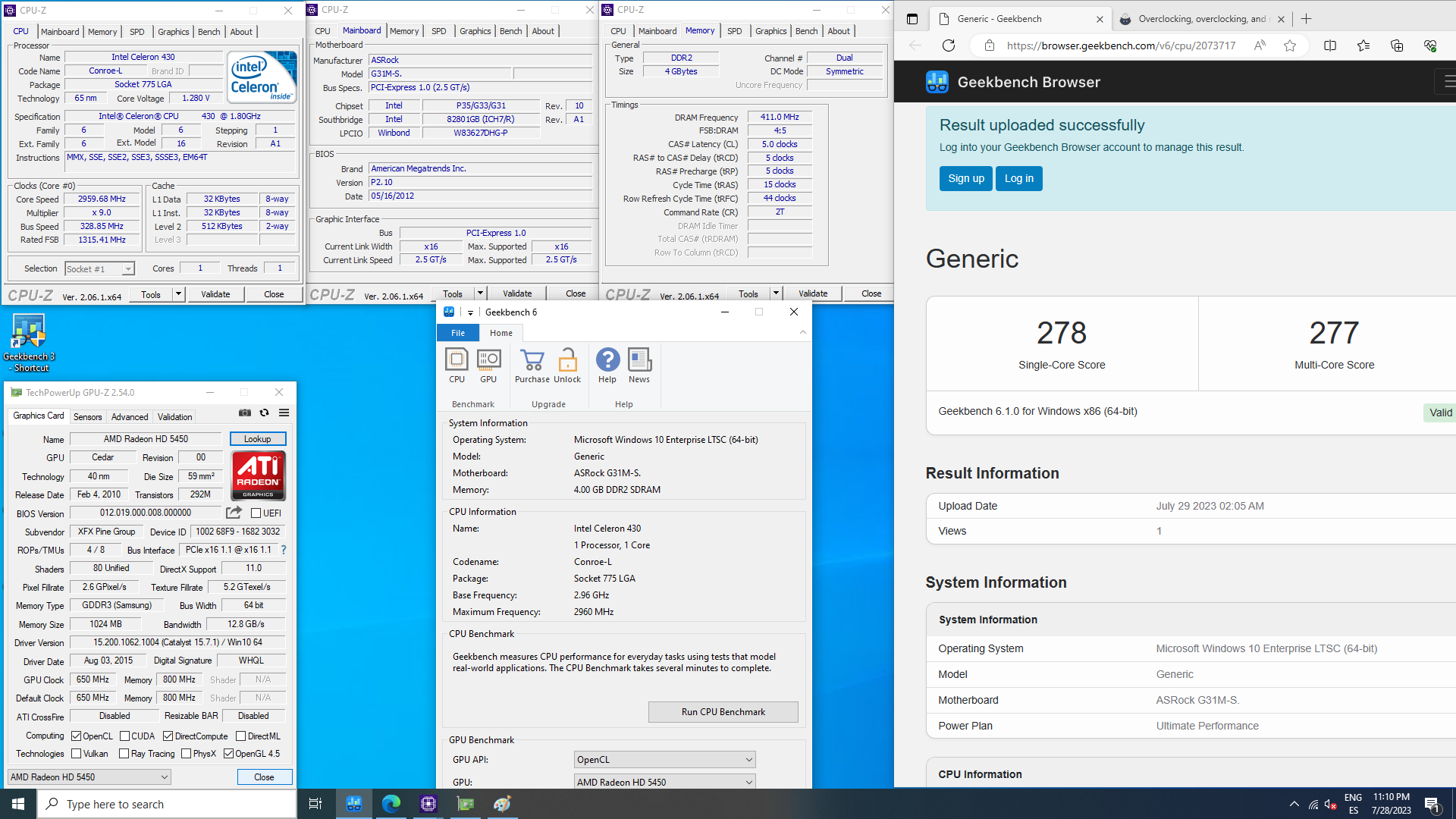
Task: Open the GPU selection dropdown in Geekbench
Action: click(664, 782)
